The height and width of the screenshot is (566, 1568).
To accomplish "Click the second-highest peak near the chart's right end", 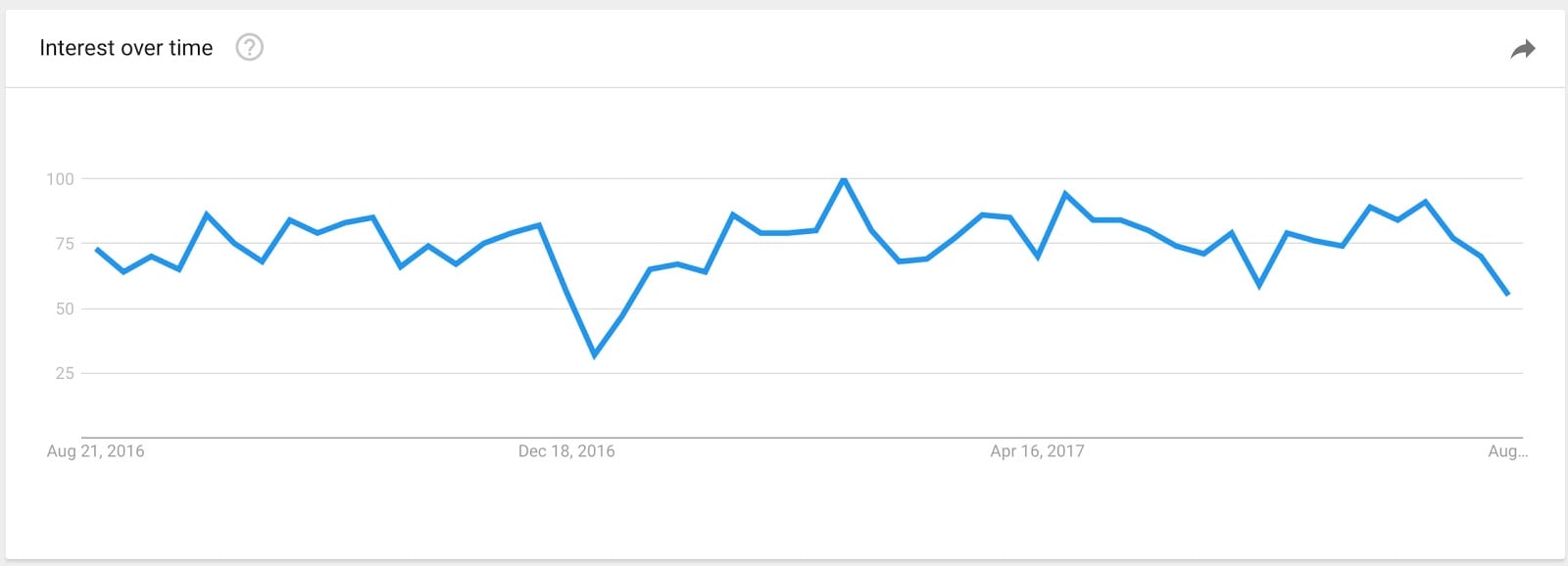I will coord(1425,202).
